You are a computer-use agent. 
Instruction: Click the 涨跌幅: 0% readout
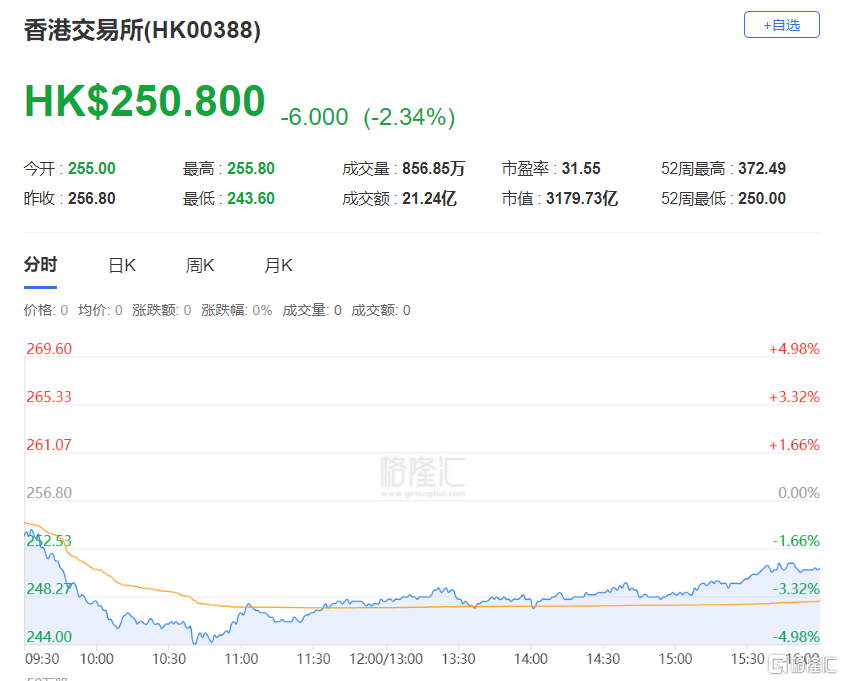click(x=237, y=310)
